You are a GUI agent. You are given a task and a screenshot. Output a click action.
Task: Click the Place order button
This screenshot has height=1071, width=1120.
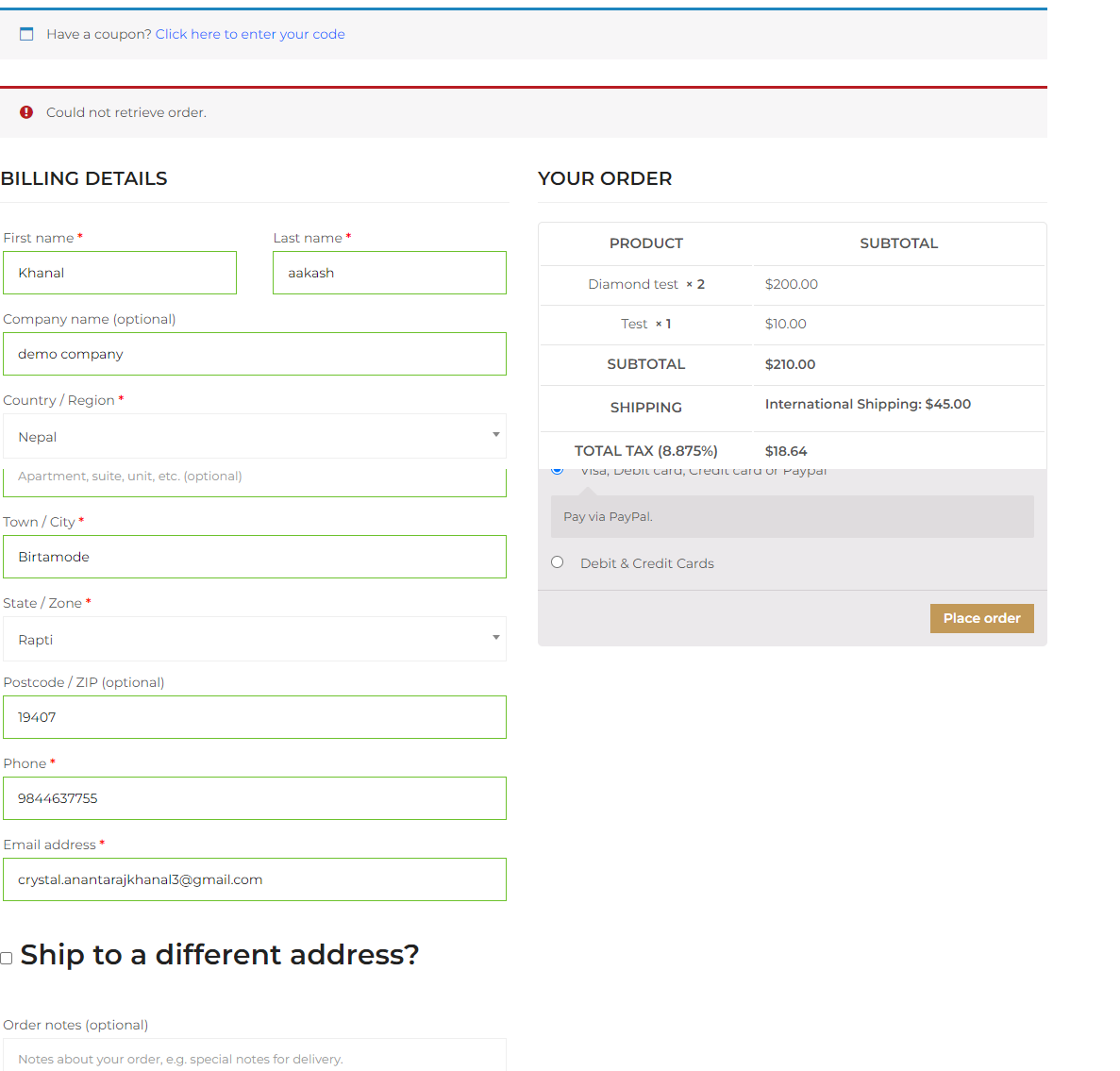[981, 618]
